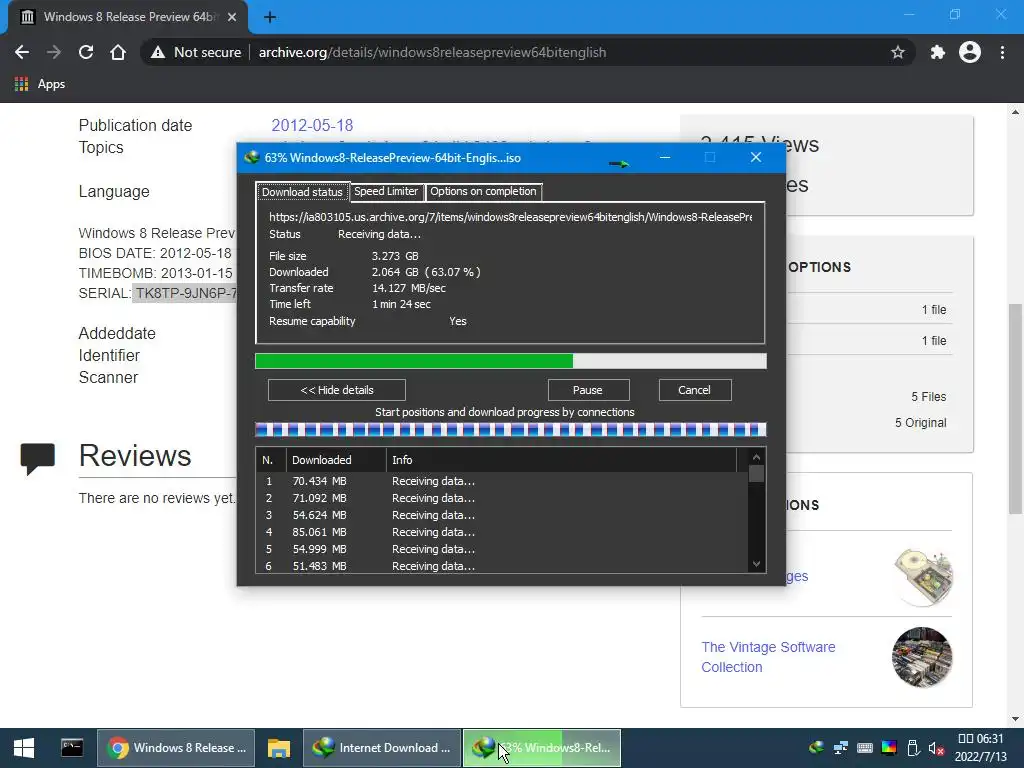Viewport: 1024px width, 768px height.
Task: Open the Windows Start menu
Action: coord(24,748)
